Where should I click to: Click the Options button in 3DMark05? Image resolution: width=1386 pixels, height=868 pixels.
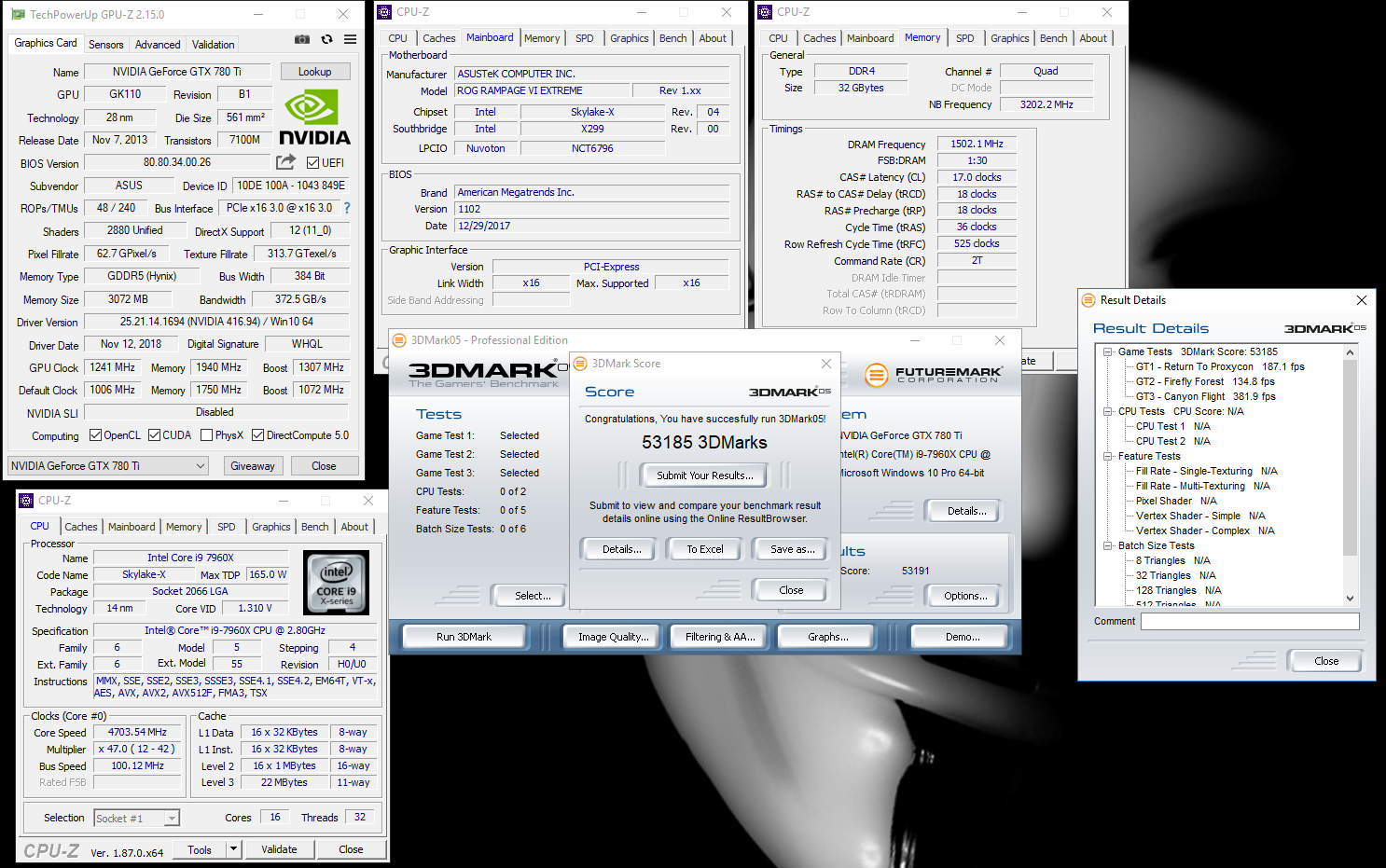[x=965, y=596]
